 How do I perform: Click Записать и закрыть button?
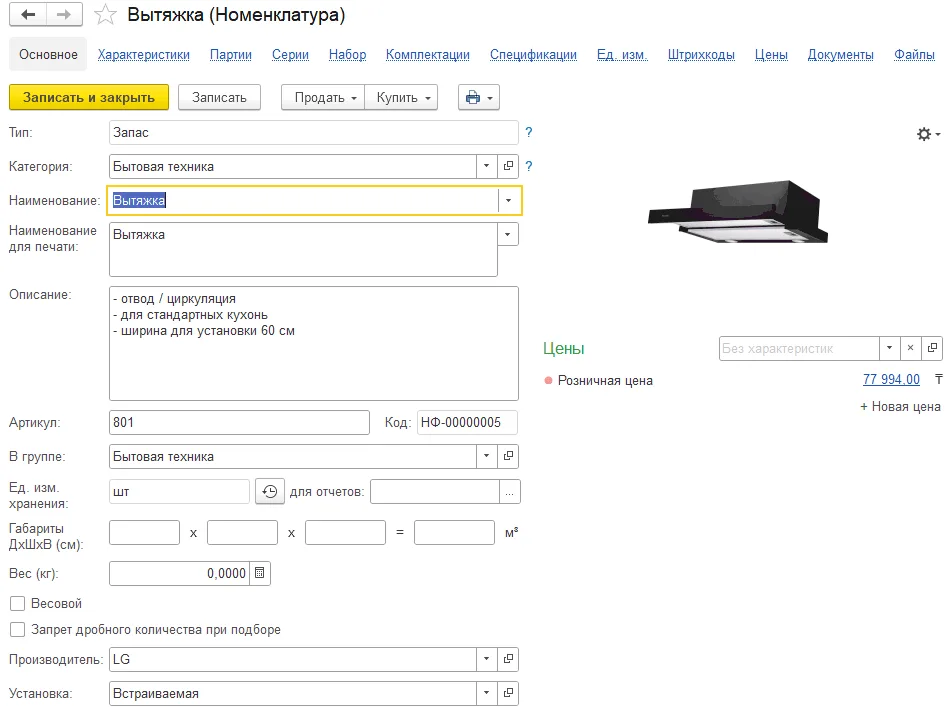click(x=89, y=98)
